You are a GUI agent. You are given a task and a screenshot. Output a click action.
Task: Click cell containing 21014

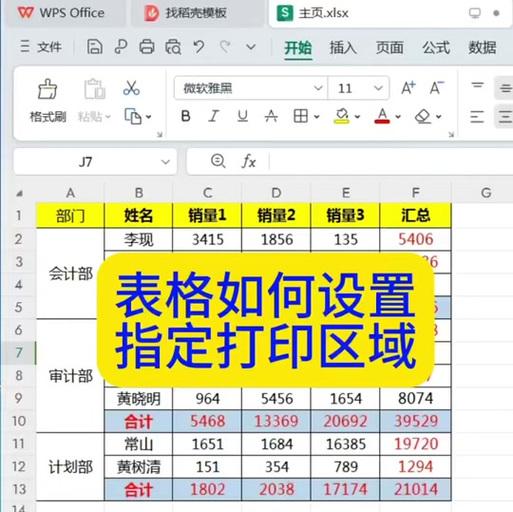point(415,490)
